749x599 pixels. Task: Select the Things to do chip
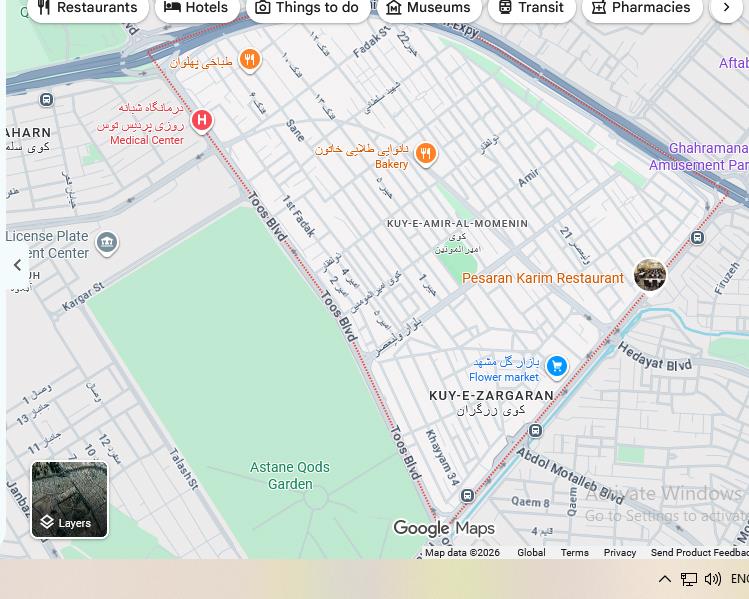307,8
